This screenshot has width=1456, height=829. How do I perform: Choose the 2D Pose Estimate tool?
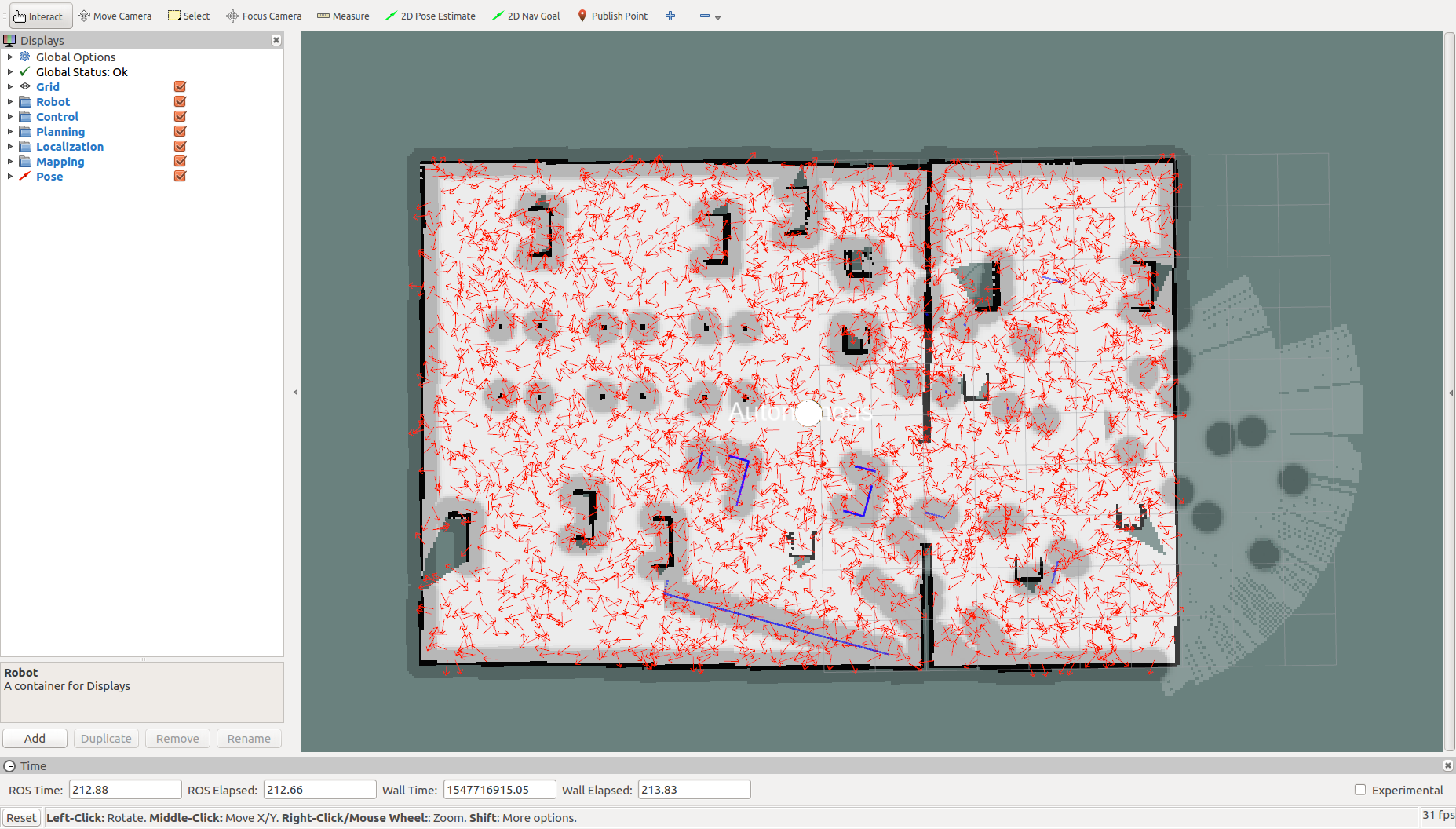(430, 16)
